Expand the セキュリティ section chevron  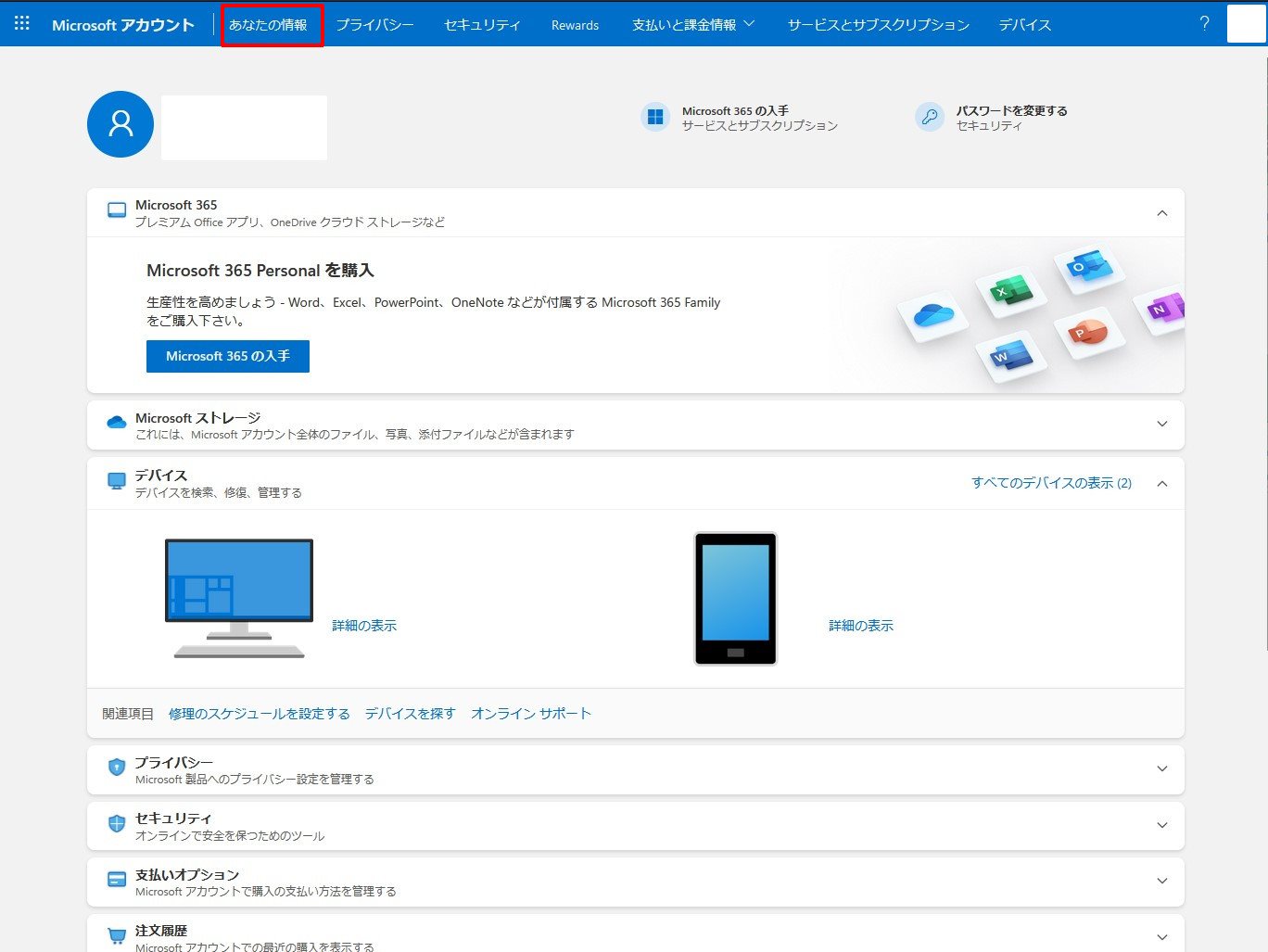click(x=1161, y=825)
